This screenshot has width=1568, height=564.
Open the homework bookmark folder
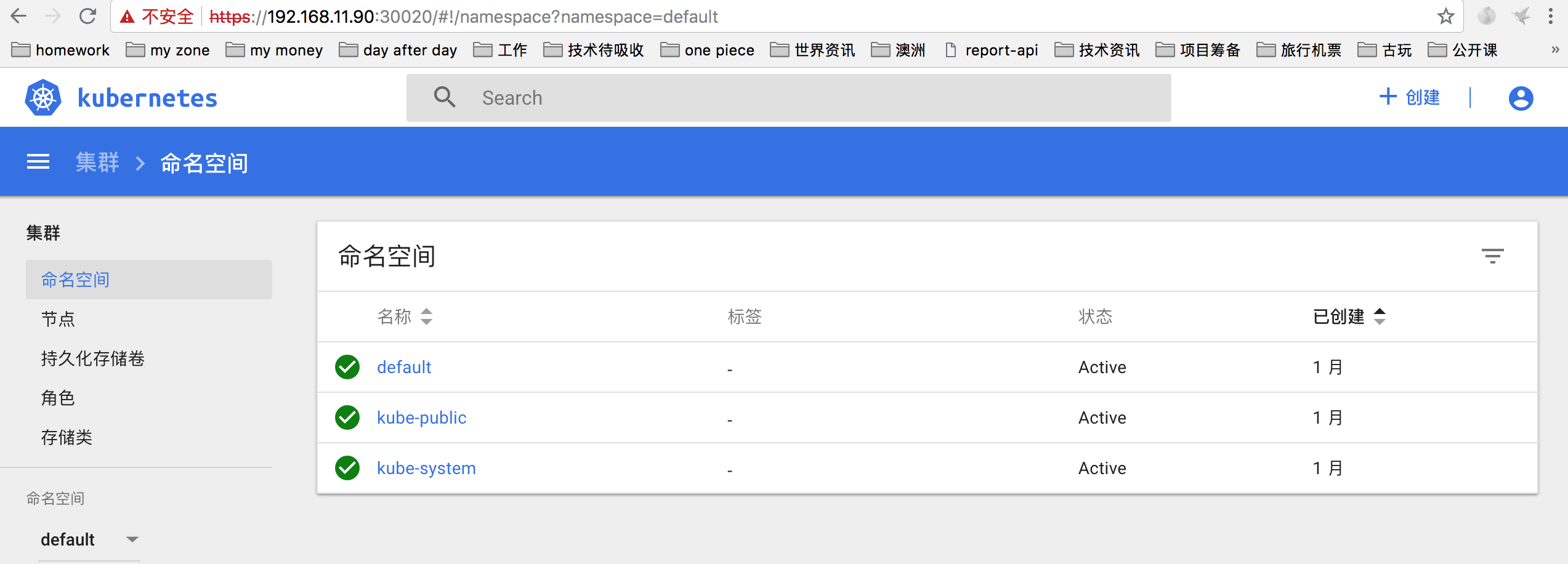point(60,50)
